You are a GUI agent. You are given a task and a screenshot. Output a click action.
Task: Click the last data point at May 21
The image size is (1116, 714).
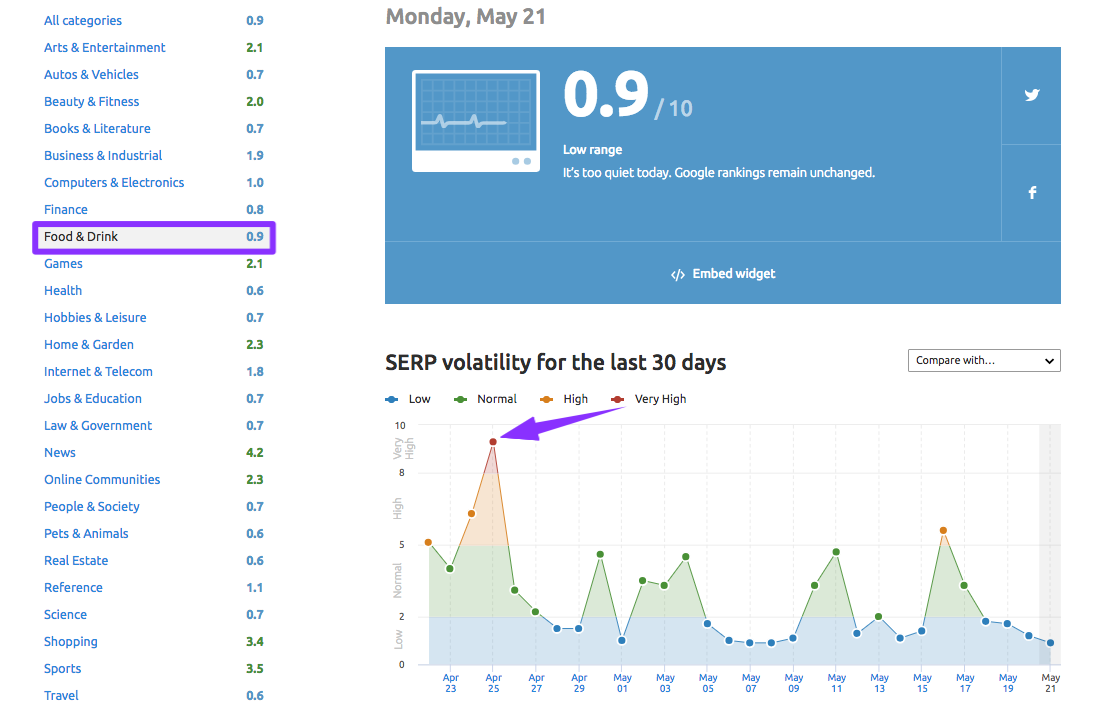tap(1051, 644)
